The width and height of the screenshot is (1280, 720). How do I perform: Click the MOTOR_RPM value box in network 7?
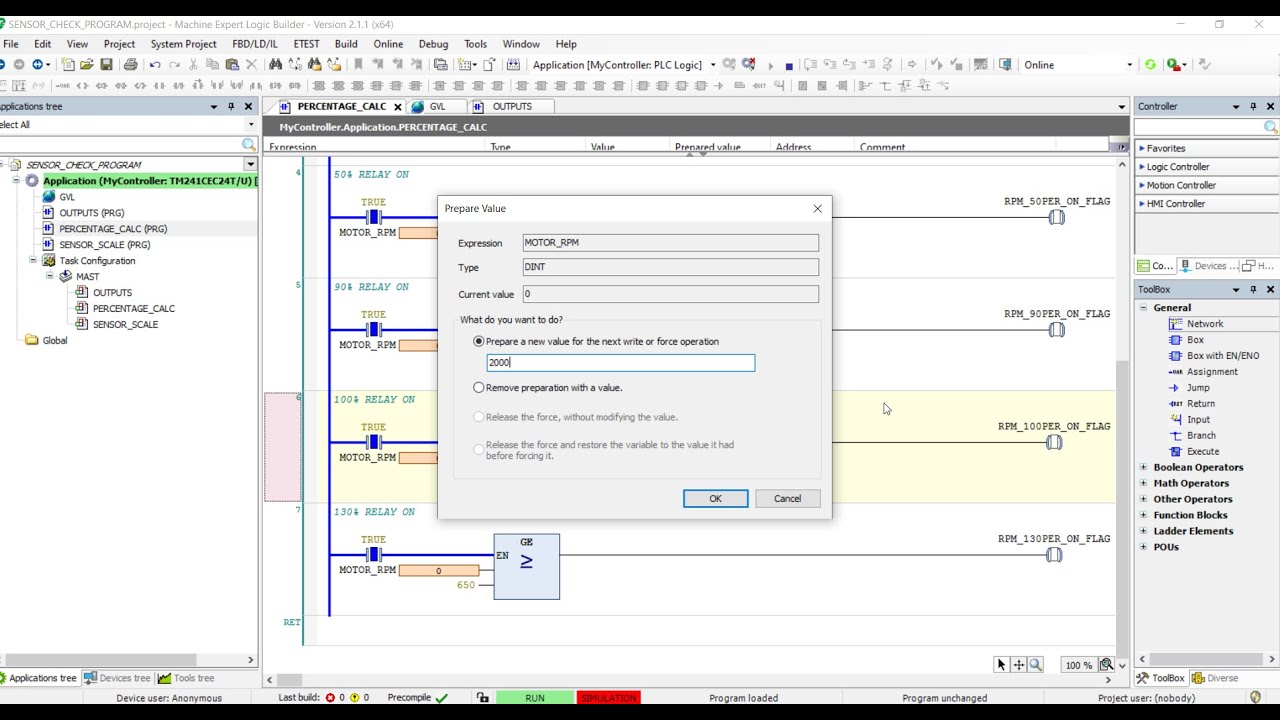[x=438, y=570]
